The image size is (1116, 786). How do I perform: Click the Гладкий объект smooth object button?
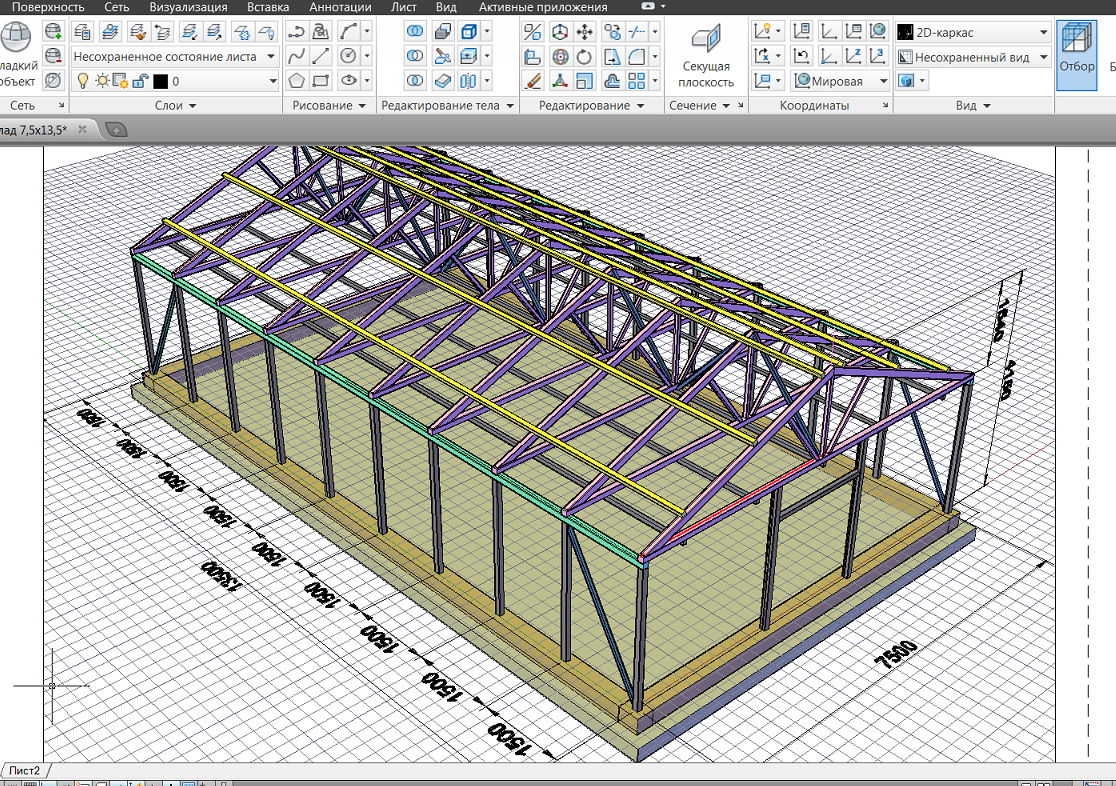(17, 56)
